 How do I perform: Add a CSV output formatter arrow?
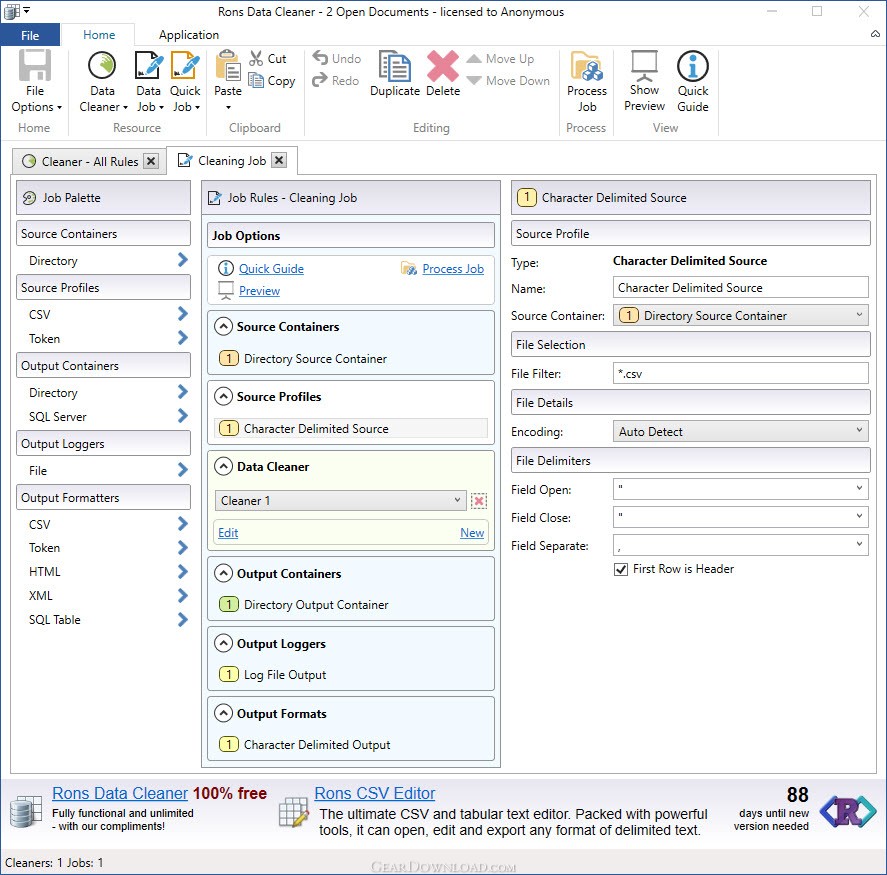183,524
